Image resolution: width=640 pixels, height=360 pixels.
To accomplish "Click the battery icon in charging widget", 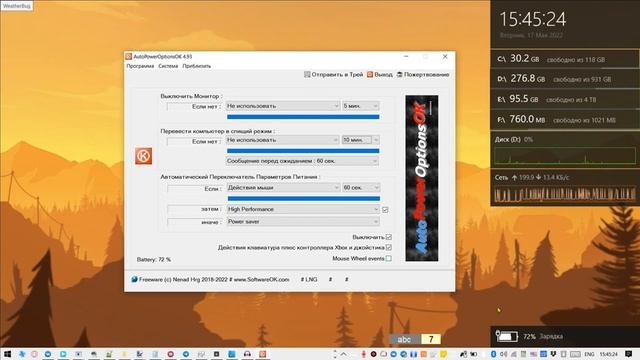I will tap(507, 336).
